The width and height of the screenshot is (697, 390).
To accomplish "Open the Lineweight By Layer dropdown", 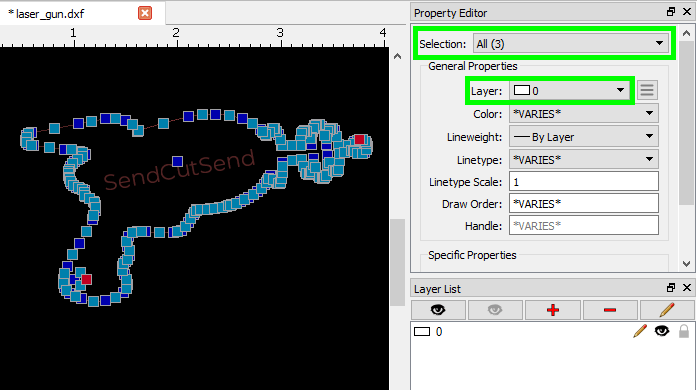I will pos(584,137).
